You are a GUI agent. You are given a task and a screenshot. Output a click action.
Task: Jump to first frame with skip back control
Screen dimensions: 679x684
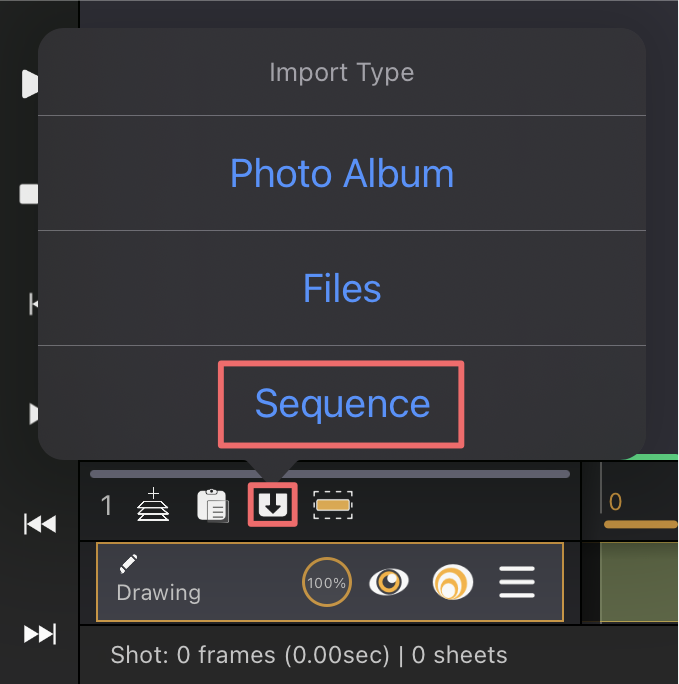click(x=40, y=524)
